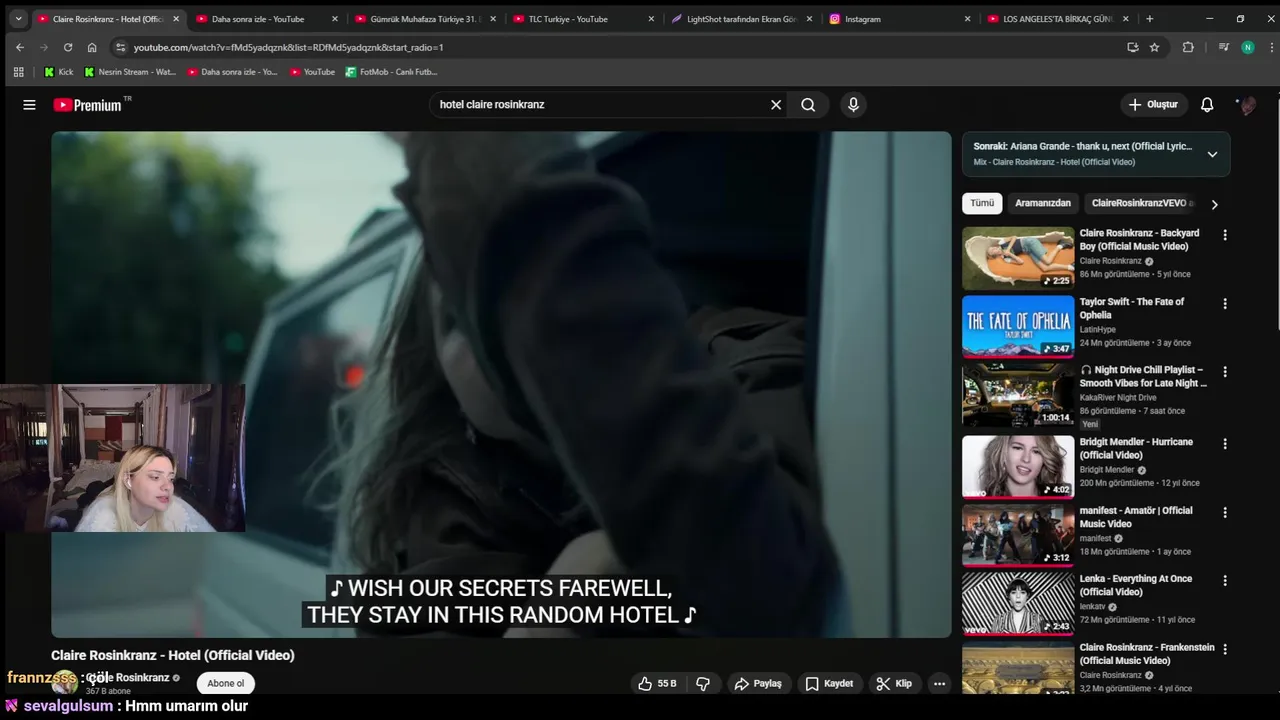1280x720 pixels.
Task: Switch to the Gümrük Muhafaza Türkiye tab
Action: (x=425, y=19)
